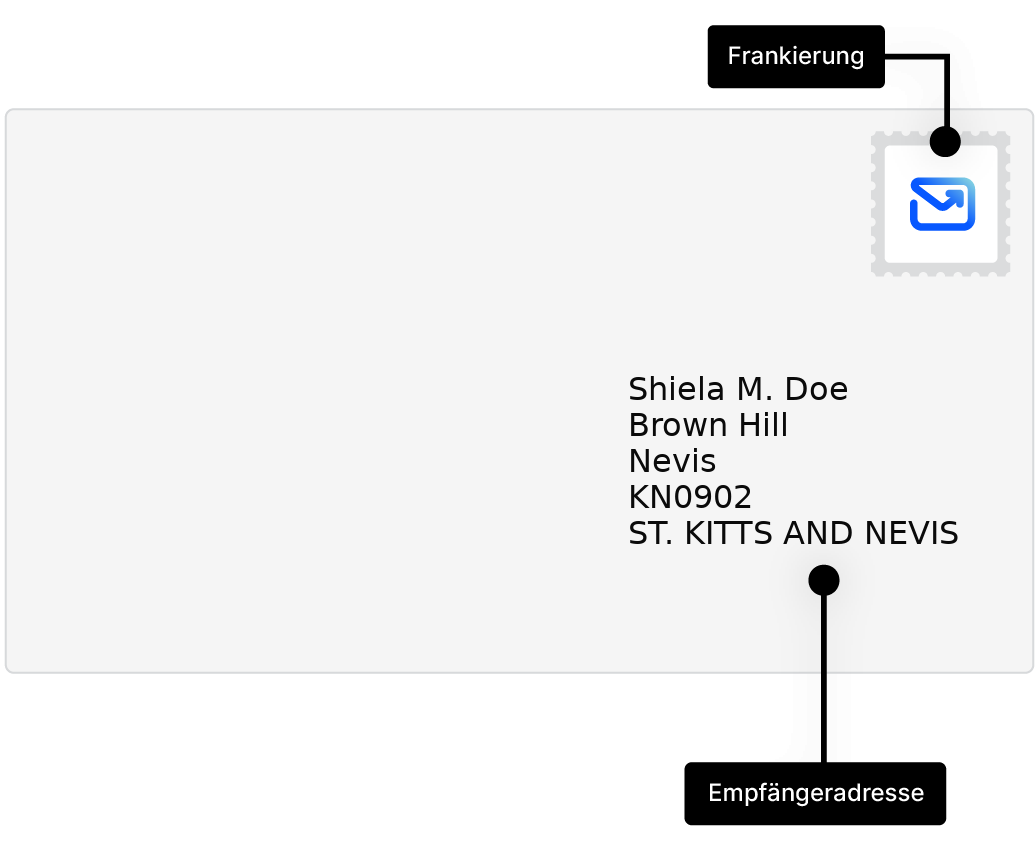Click the word KITTS in the country line
This screenshot has height=868, width=1036.
point(730,534)
